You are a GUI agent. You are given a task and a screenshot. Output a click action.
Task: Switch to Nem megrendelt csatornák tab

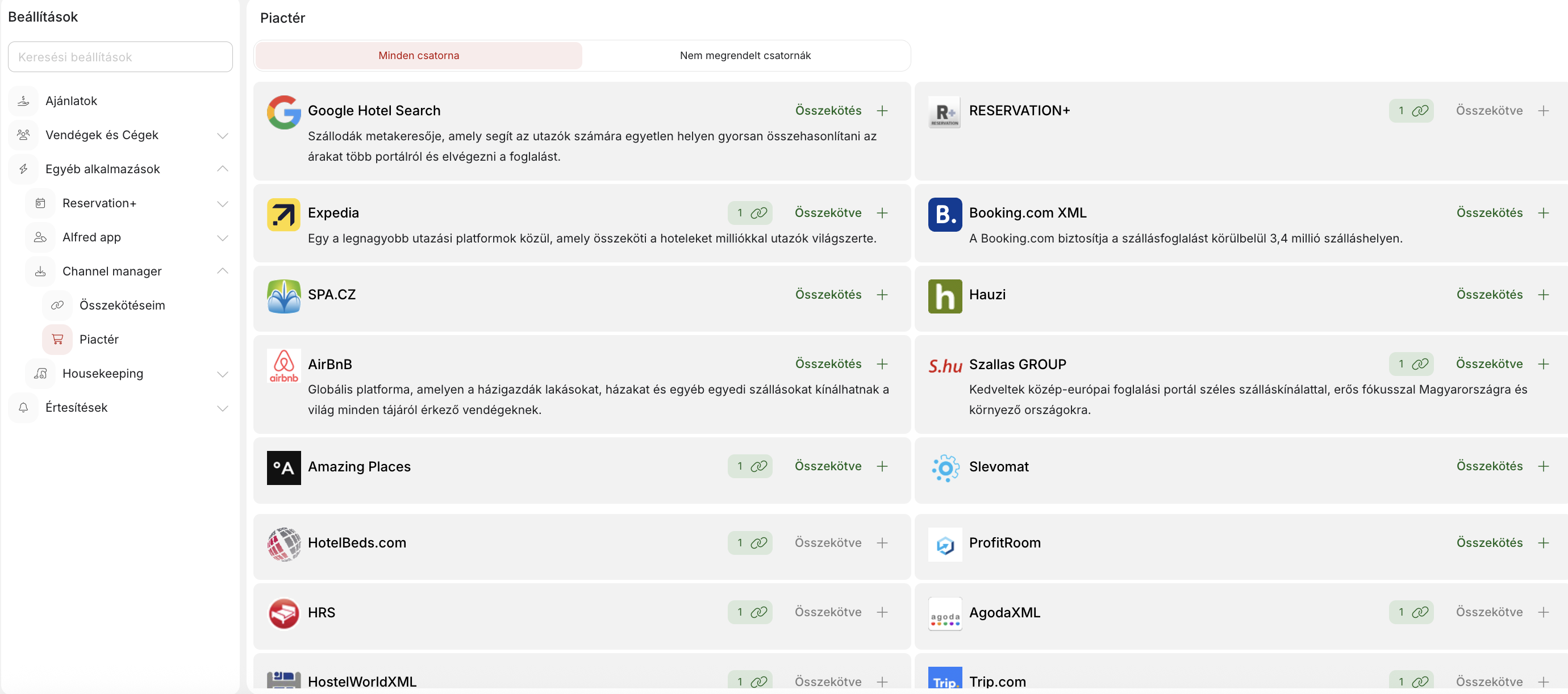[745, 55]
